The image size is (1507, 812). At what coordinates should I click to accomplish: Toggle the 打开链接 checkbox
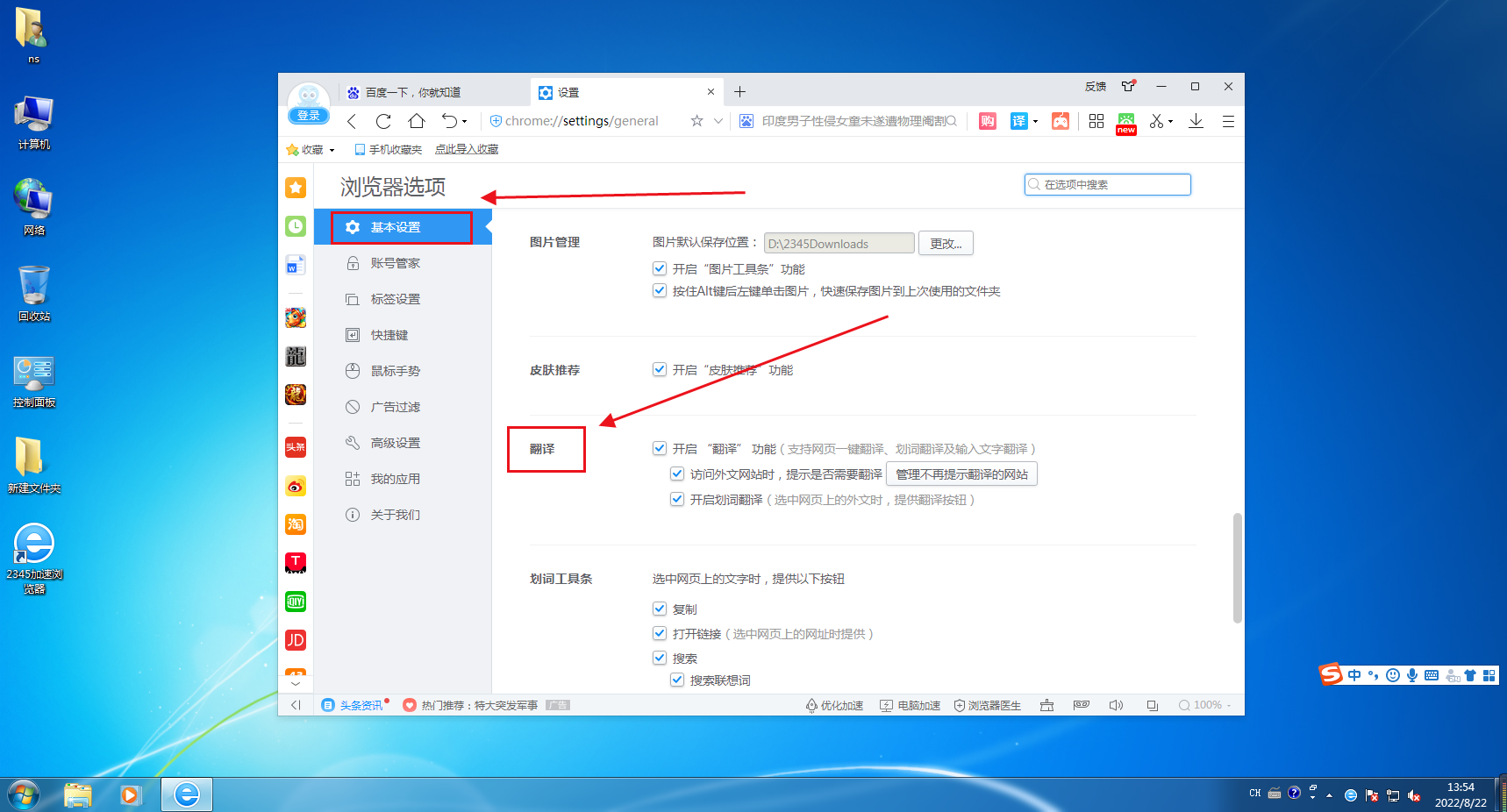(x=660, y=633)
